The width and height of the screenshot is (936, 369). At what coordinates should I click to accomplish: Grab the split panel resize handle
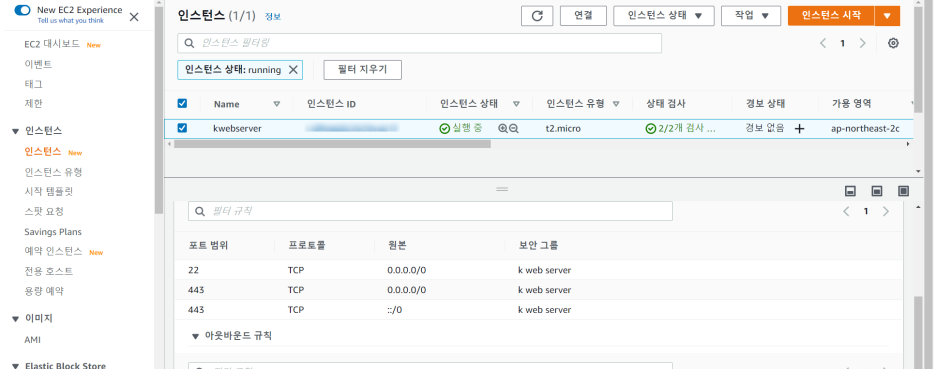pyautogui.click(x=502, y=189)
